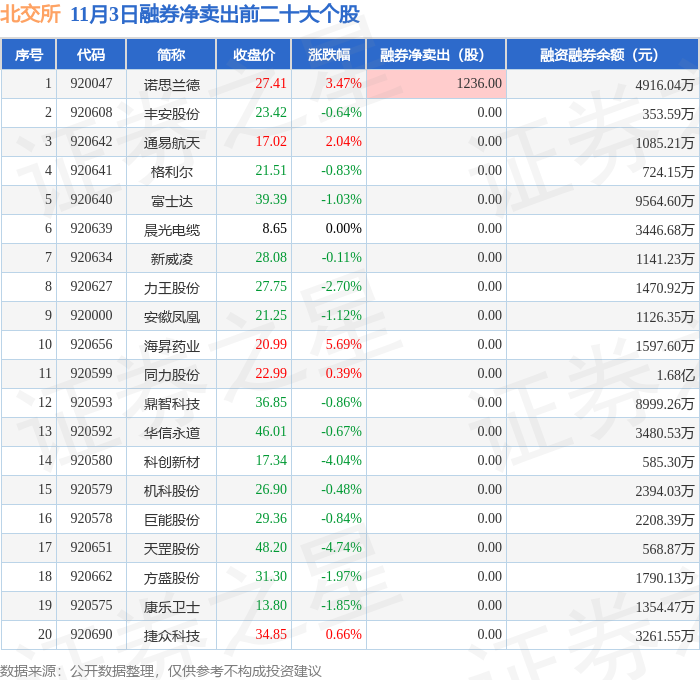Click stock name 新威凌

(x=171, y=259)
